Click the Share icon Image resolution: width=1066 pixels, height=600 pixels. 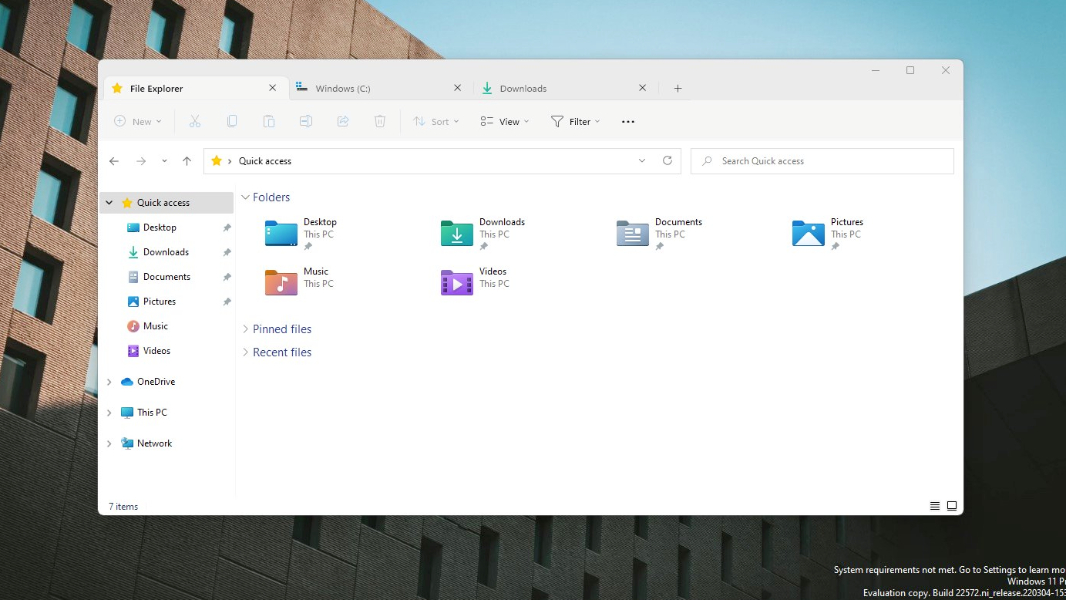pyautogui.click(x=342, y=121)
